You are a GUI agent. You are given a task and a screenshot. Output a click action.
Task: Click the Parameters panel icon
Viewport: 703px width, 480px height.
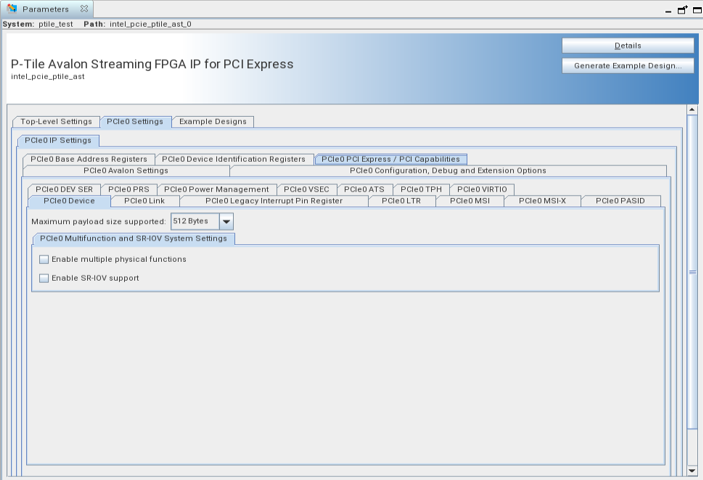[x=12, y=9]
